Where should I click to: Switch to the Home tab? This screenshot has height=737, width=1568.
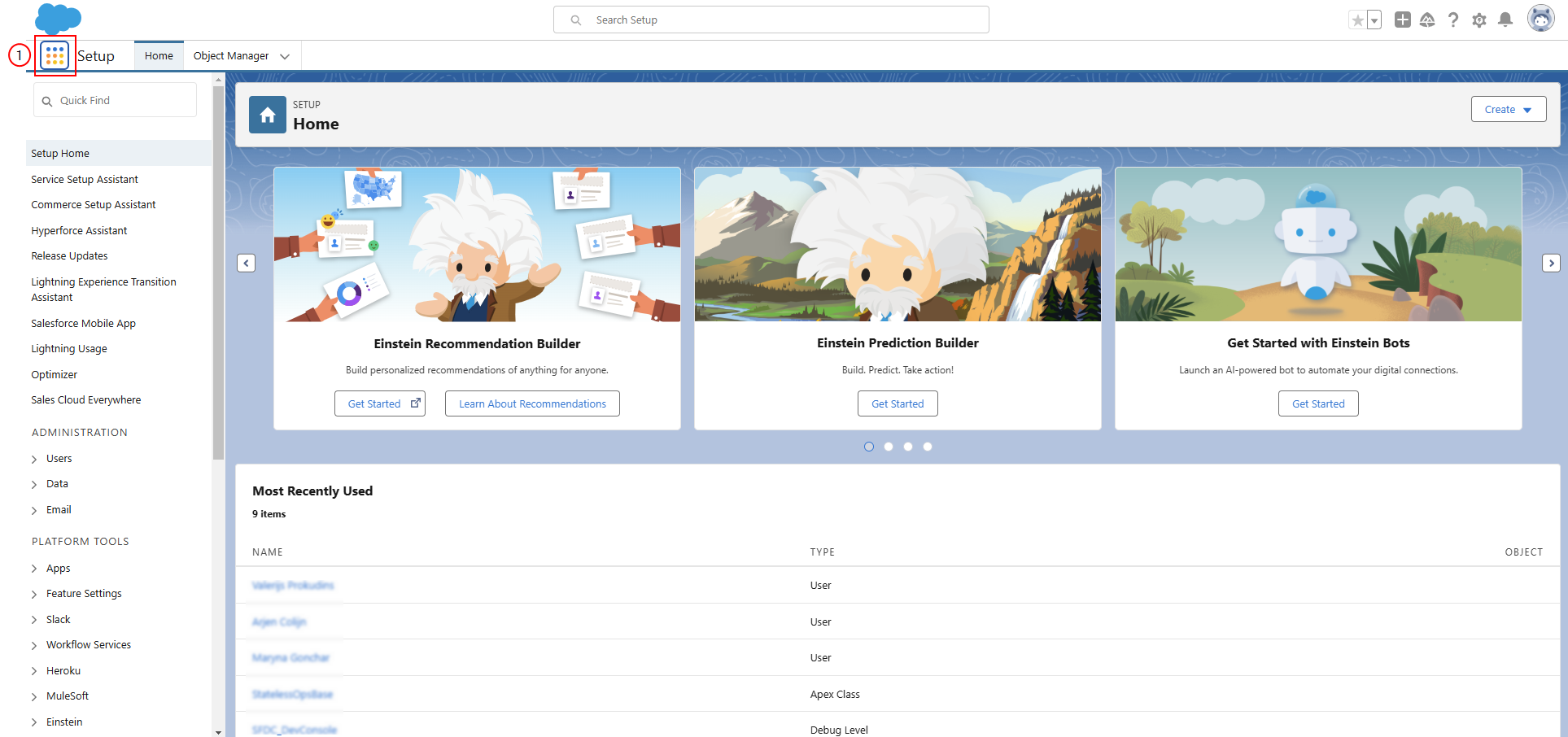[159, 56]
